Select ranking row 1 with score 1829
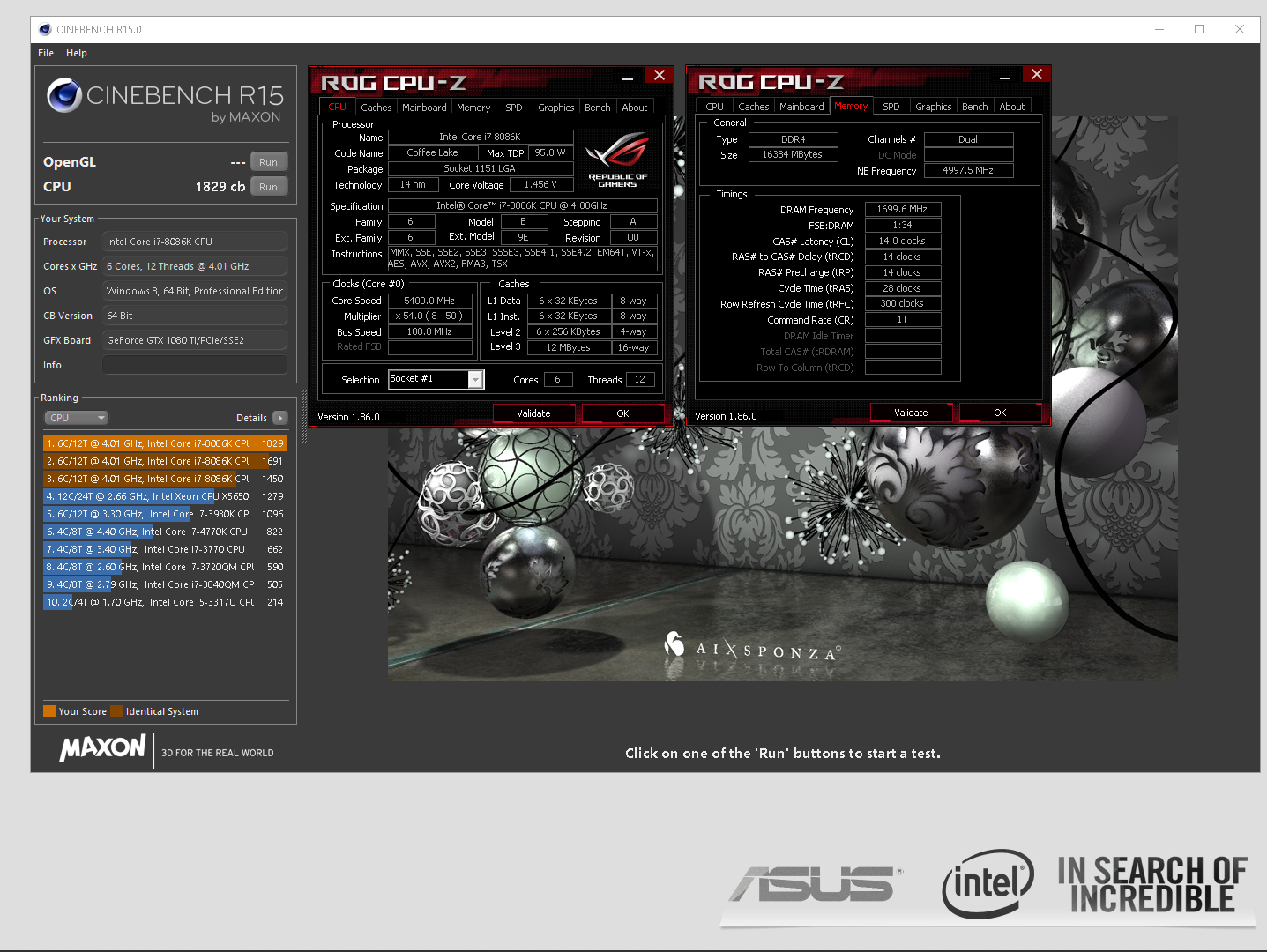Viewport: 1267px width, 952px height. (165, 443)
